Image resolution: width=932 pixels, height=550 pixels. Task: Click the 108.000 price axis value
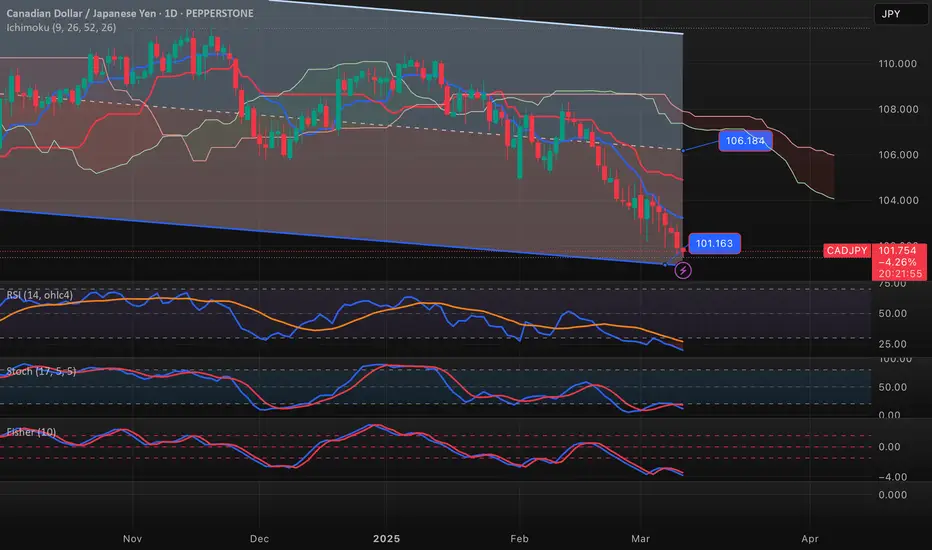898,109
